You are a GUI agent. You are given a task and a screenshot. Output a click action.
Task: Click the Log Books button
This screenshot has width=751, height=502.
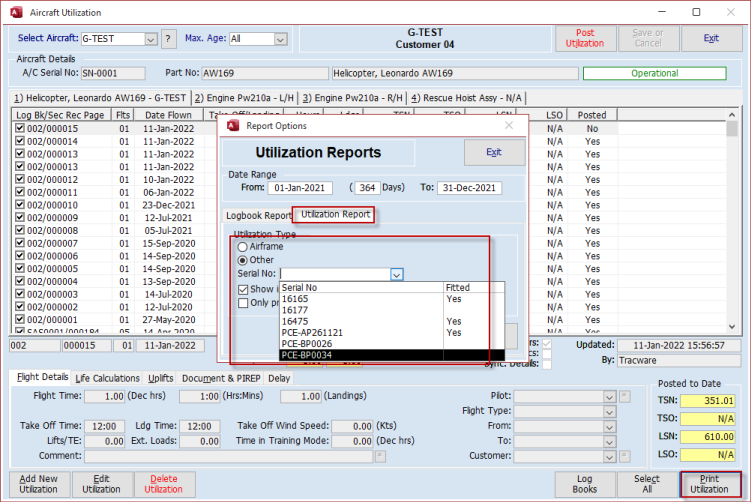pyautogui.click(x=584, y=484)
